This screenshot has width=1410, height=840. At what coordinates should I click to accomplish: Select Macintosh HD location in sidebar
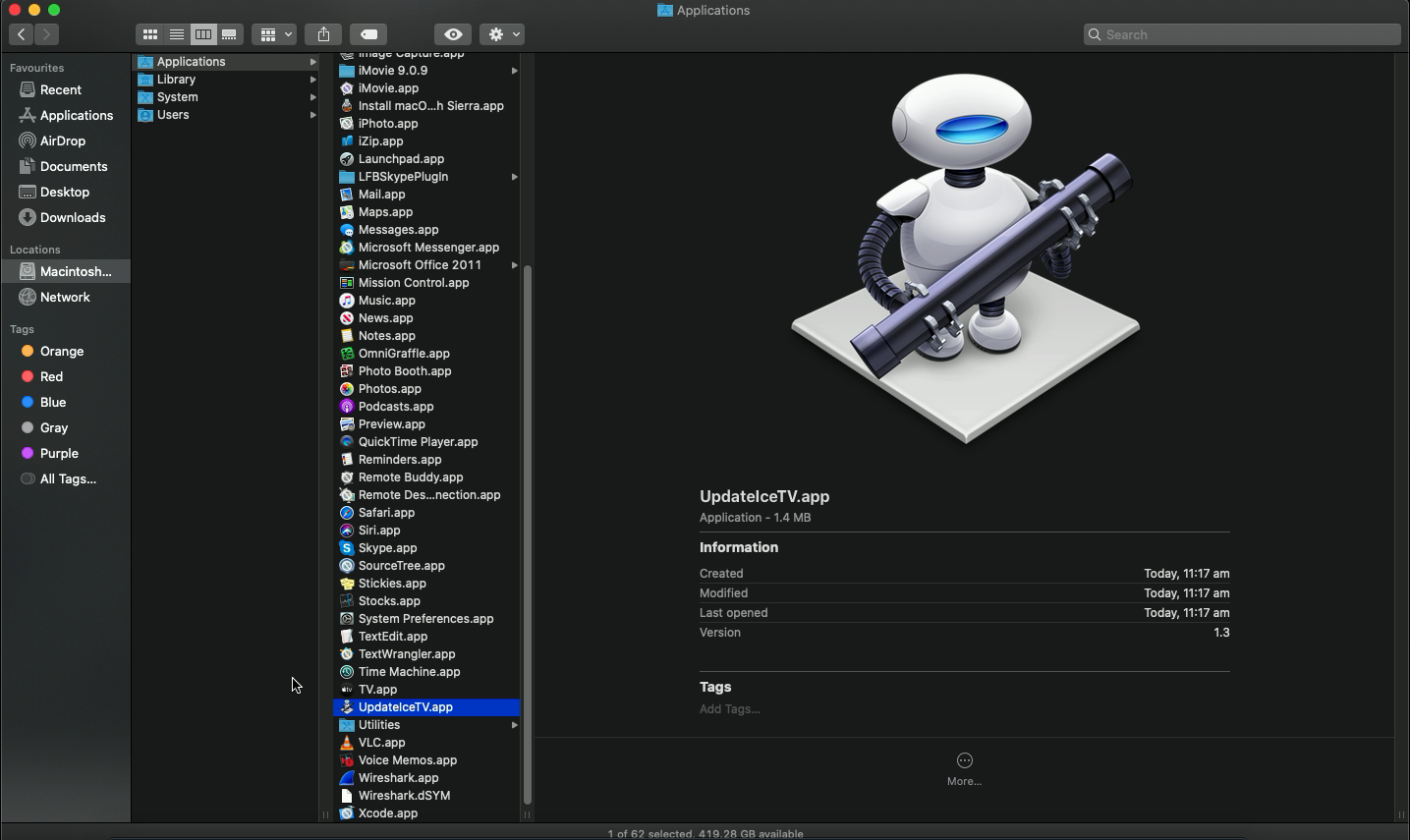(x=65, y=271)
